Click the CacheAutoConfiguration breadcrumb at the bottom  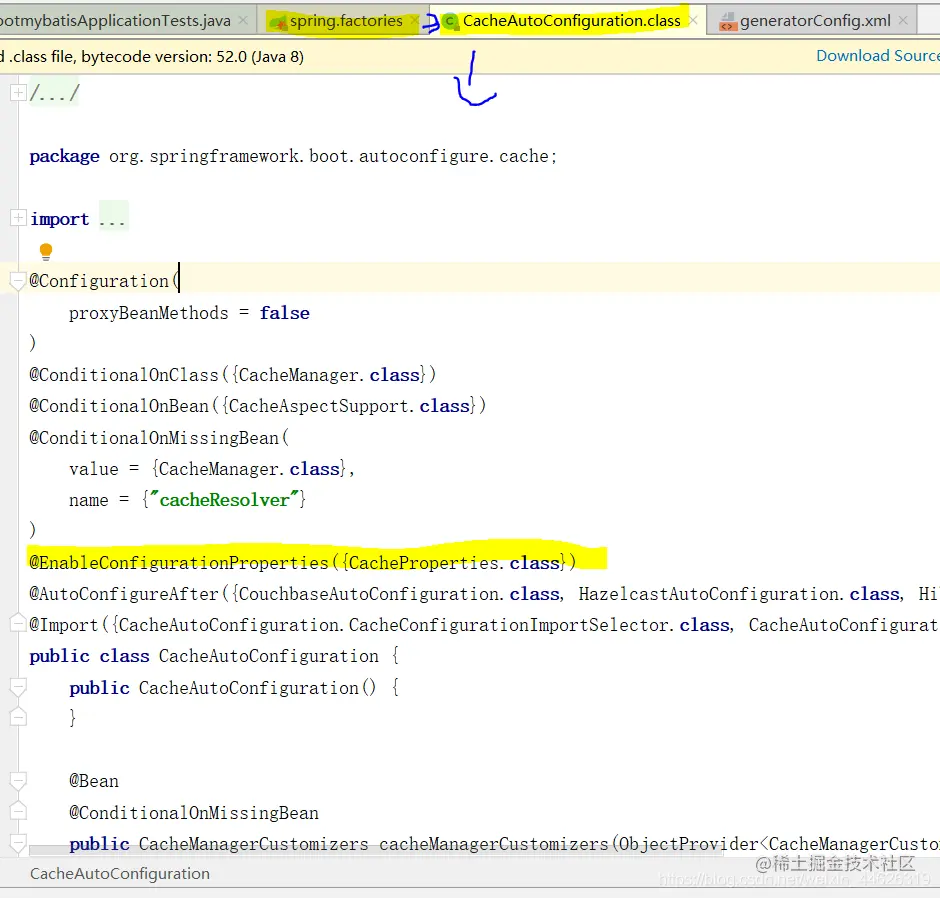pos(120,874)
